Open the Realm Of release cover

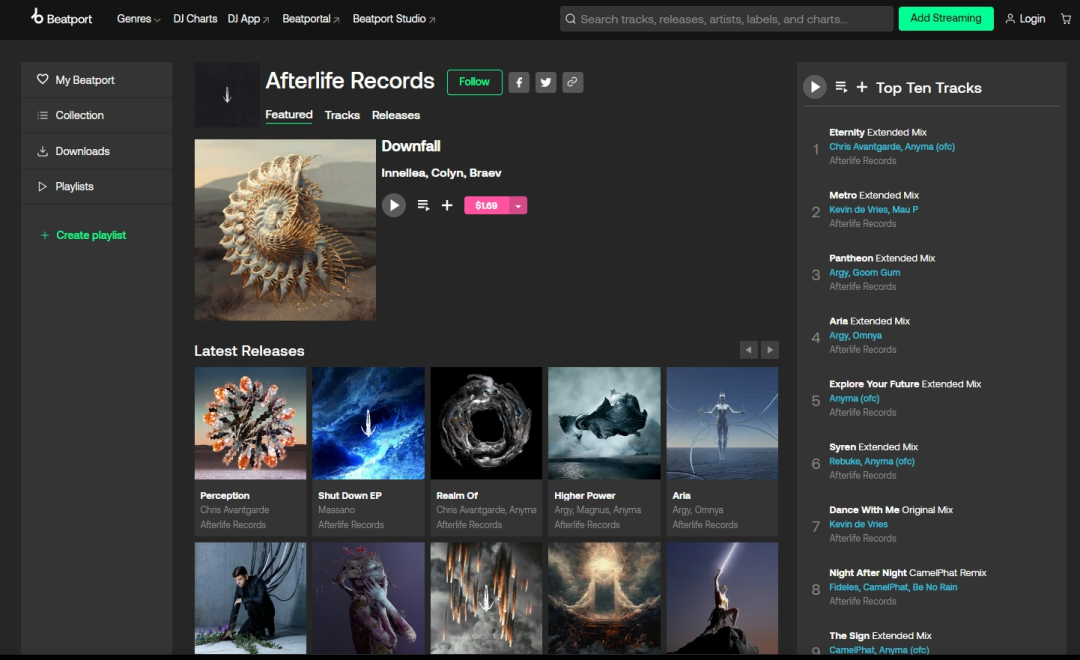pyautogui.click(x=486, y=423)
